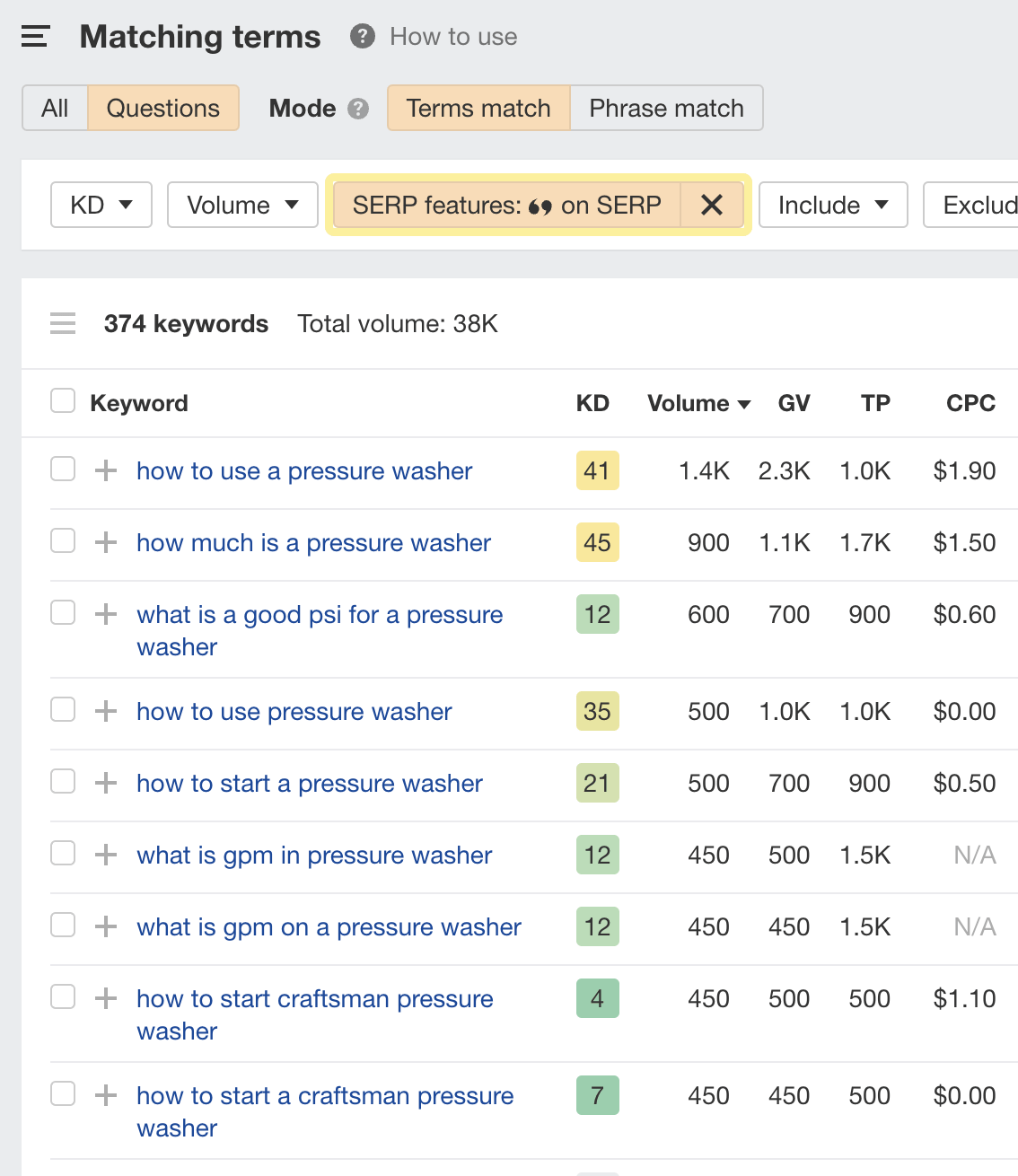Select all keywords with the header checkbox
1018x1176 pixels.
click(62, 400)
